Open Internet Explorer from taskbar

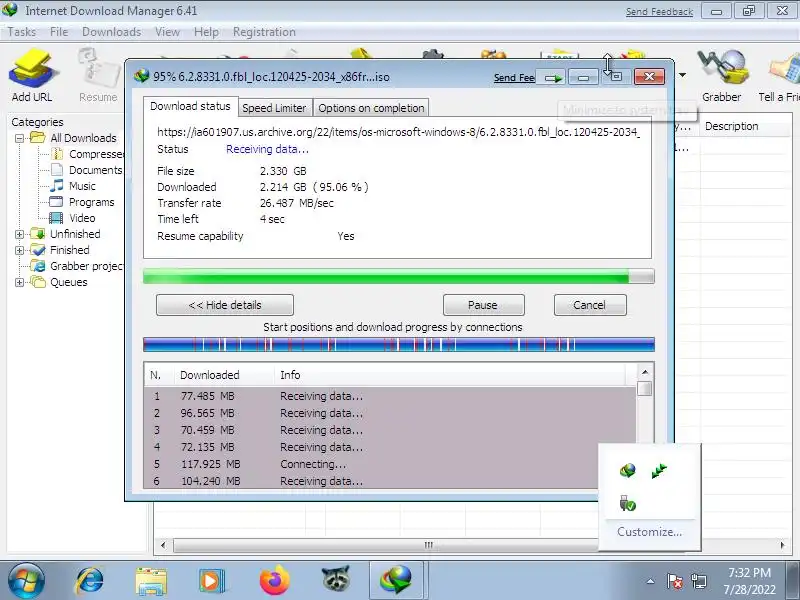[x=90, y=581]
